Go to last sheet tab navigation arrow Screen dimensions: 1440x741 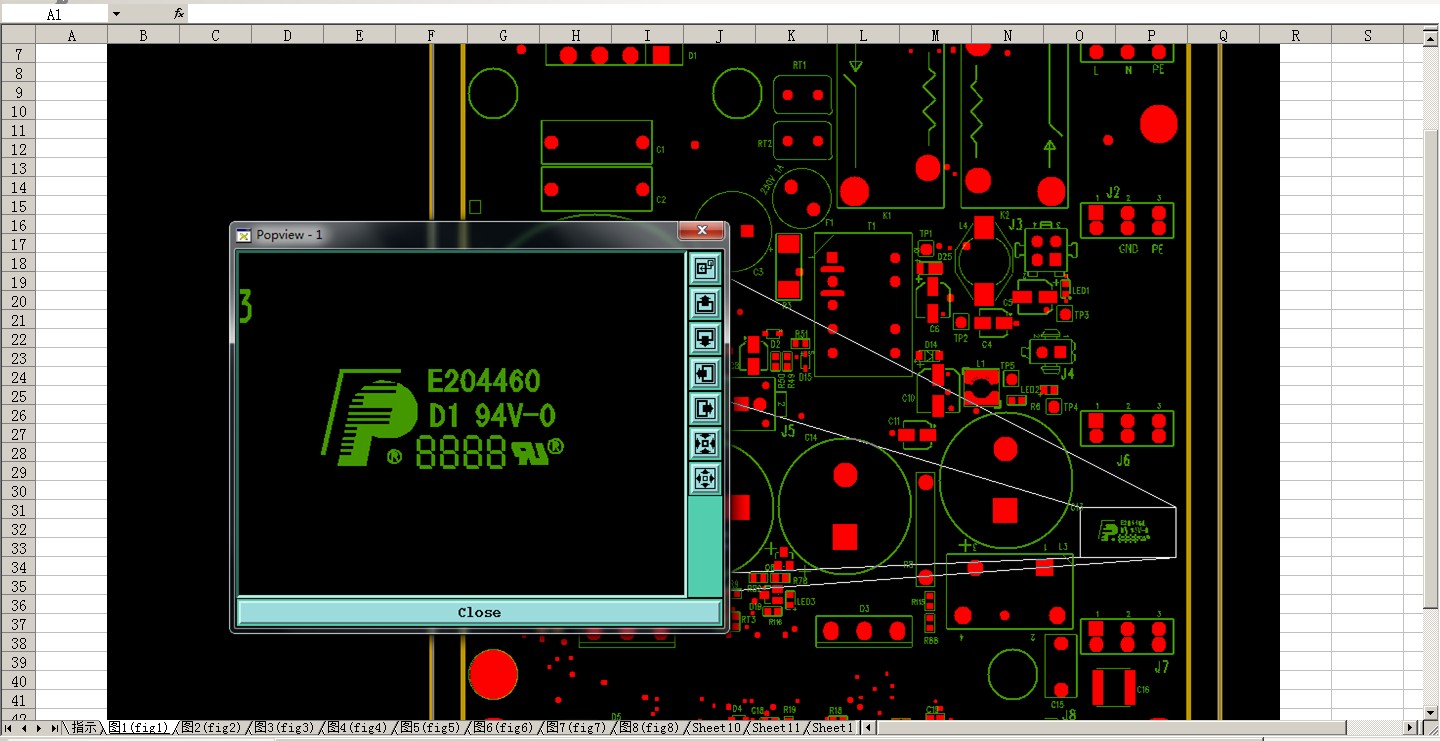(55, 728)
